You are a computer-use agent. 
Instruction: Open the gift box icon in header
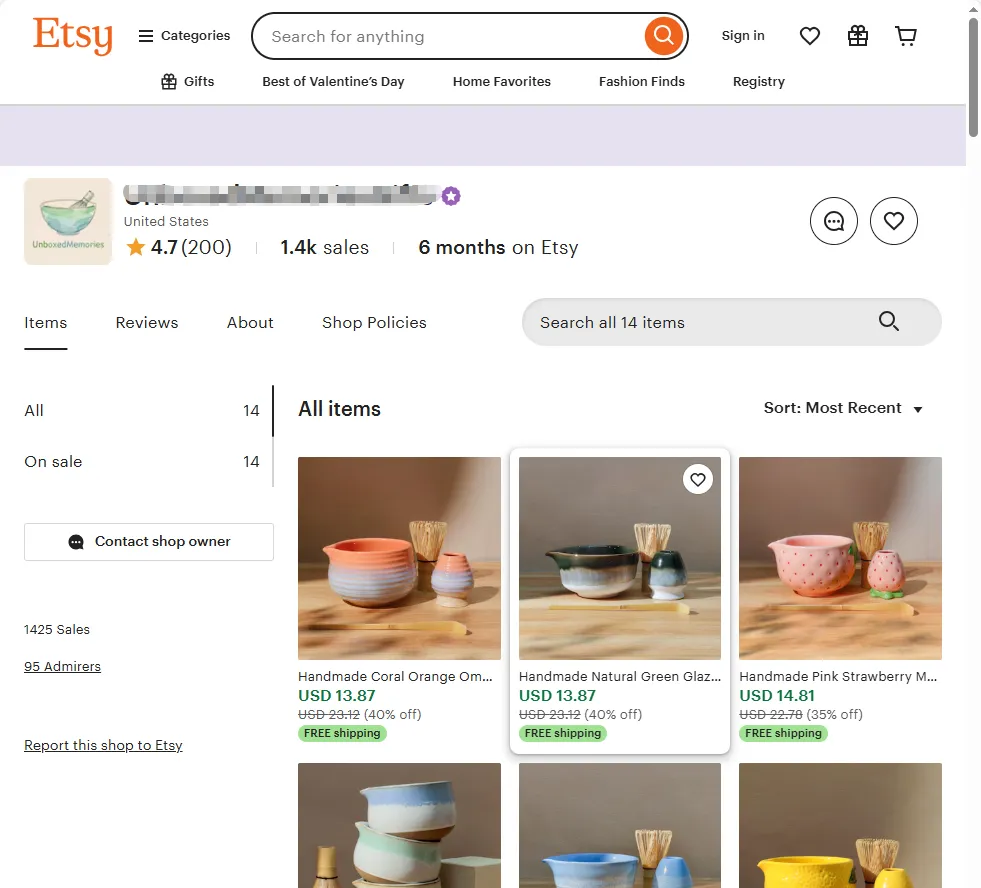[x=858, y=36]
